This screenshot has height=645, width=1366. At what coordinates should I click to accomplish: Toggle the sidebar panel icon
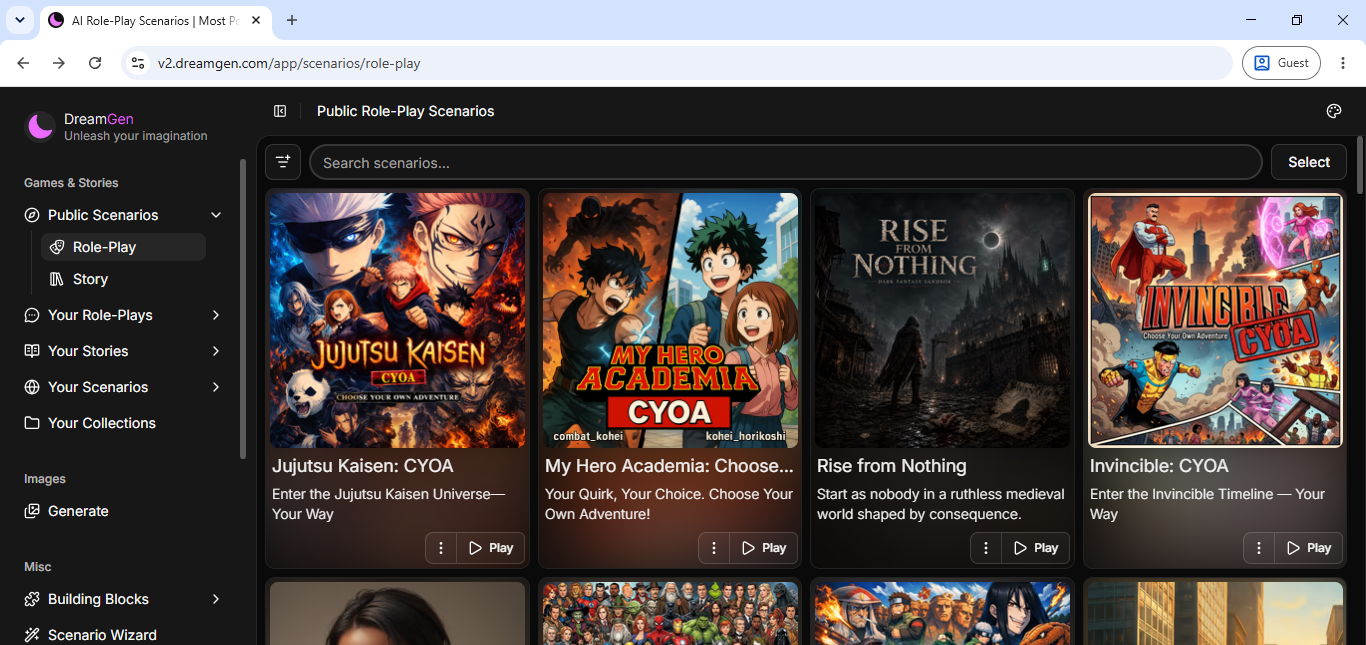[x=280, y=111]
